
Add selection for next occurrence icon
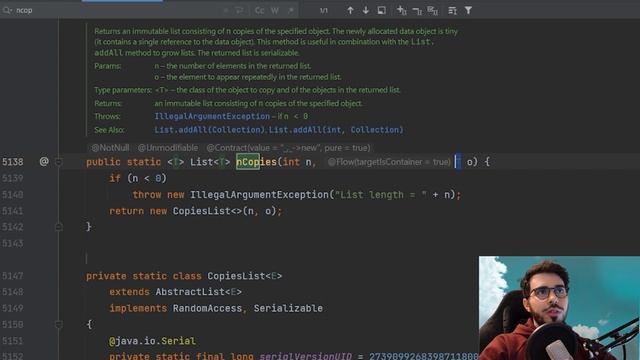pyautogui.click(x=402, y=11)
